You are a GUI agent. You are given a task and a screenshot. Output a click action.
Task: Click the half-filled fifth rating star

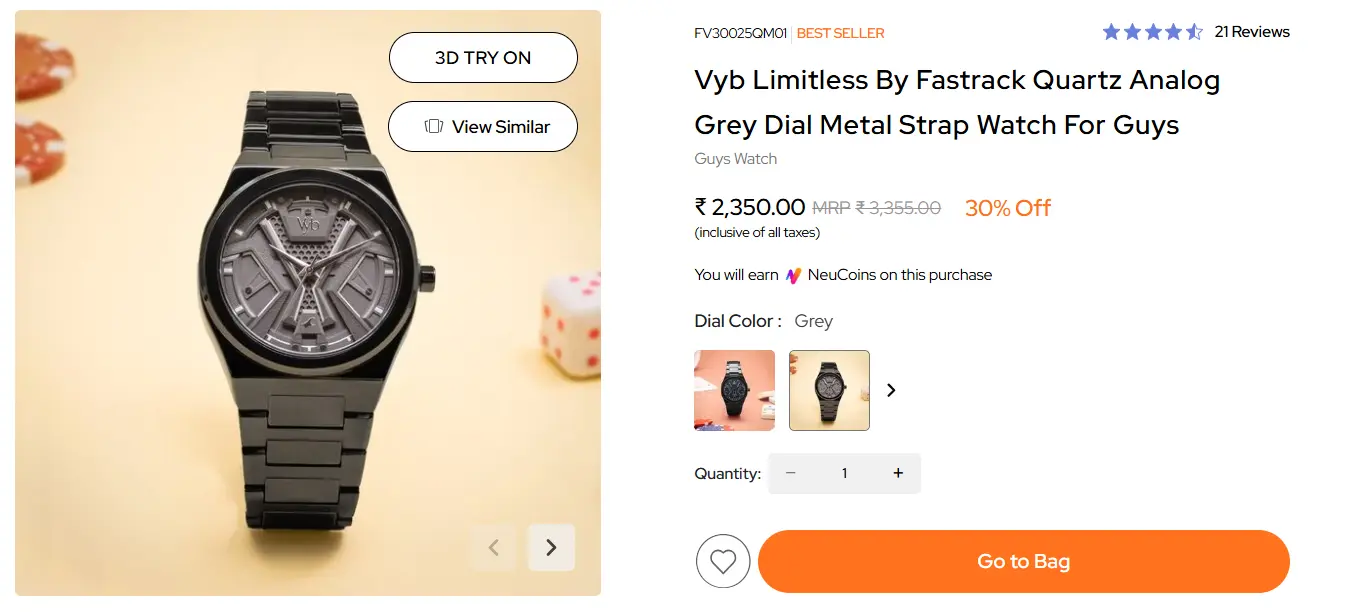tap(1196, 32)
